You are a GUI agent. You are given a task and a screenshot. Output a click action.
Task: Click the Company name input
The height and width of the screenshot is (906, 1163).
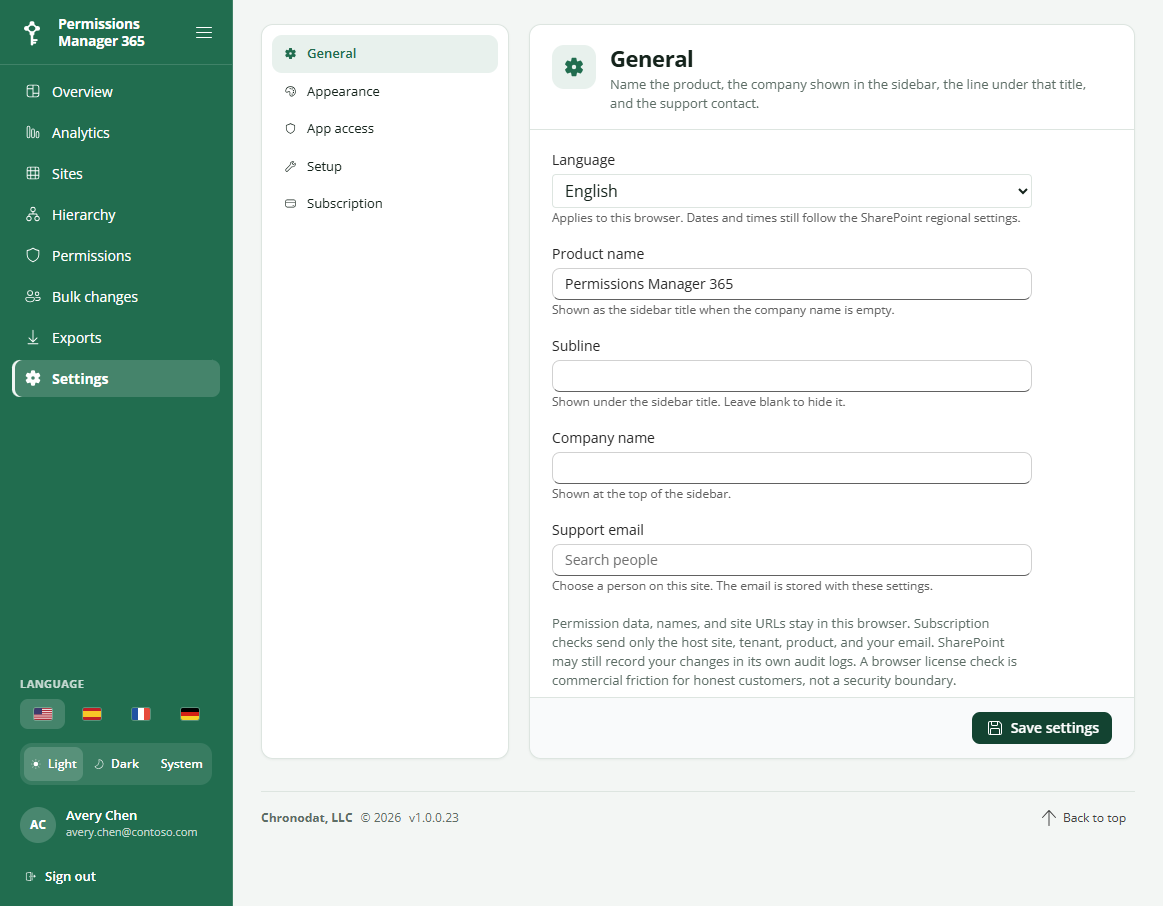pos(791,468)
